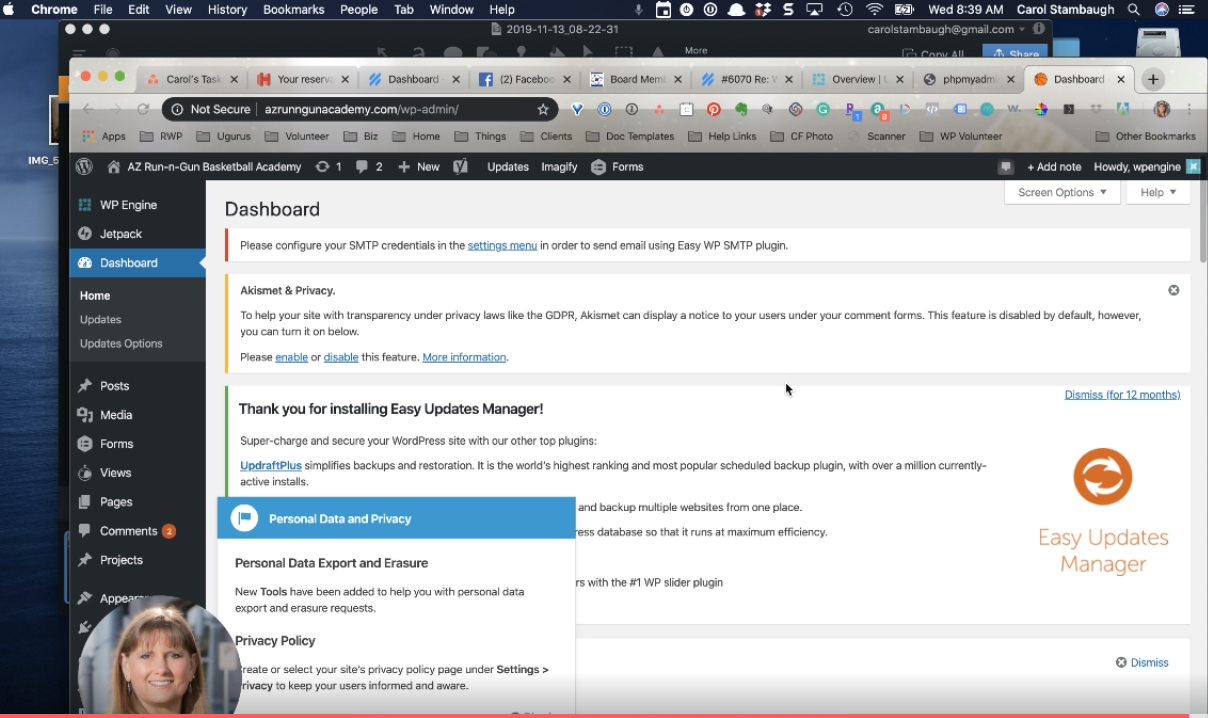
Task: Open Time Machine menu bar icon
Action: click(845, 9)
